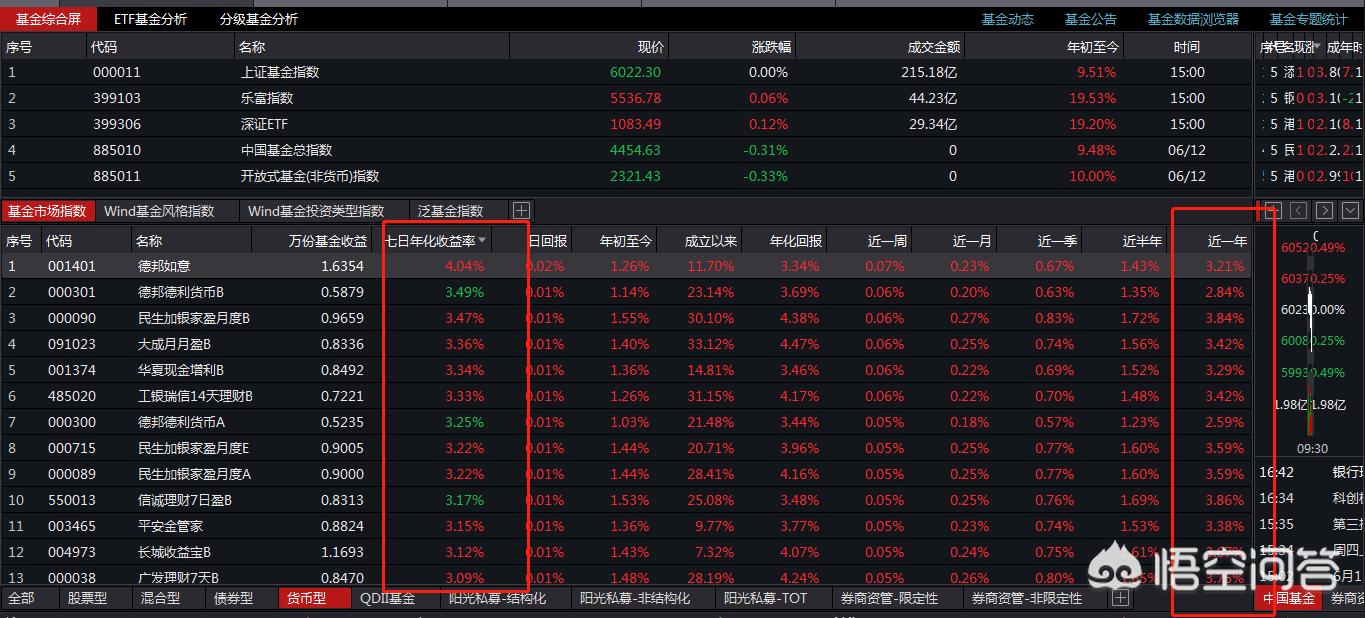Switch to 基金综合屏 tab

tap(49, 19)
